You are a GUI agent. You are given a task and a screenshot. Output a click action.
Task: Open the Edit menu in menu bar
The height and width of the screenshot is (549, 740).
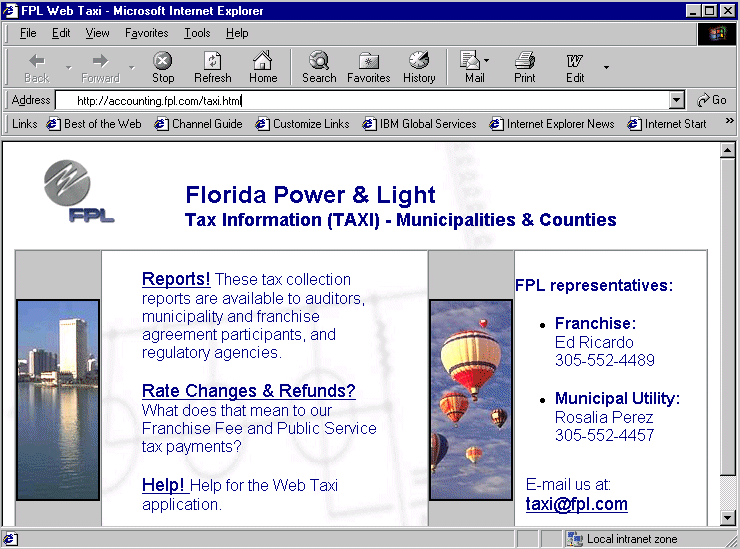click(x=61, y=33)
